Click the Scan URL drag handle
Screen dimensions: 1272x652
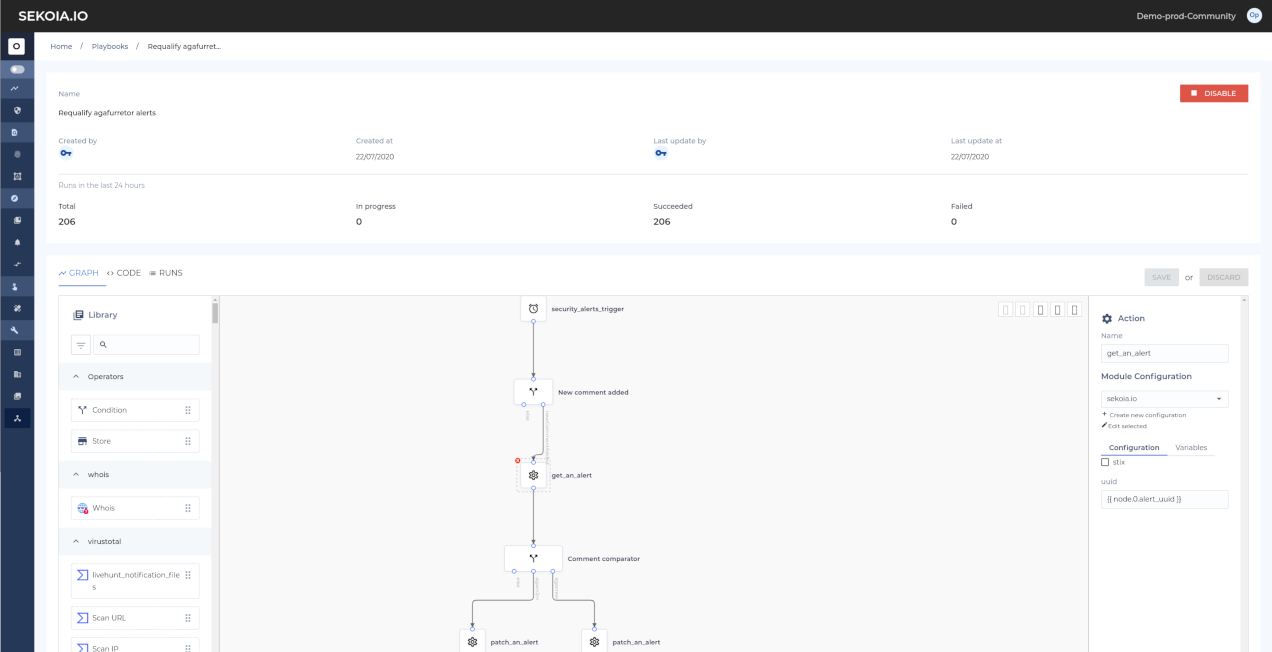tap(187, 618)
